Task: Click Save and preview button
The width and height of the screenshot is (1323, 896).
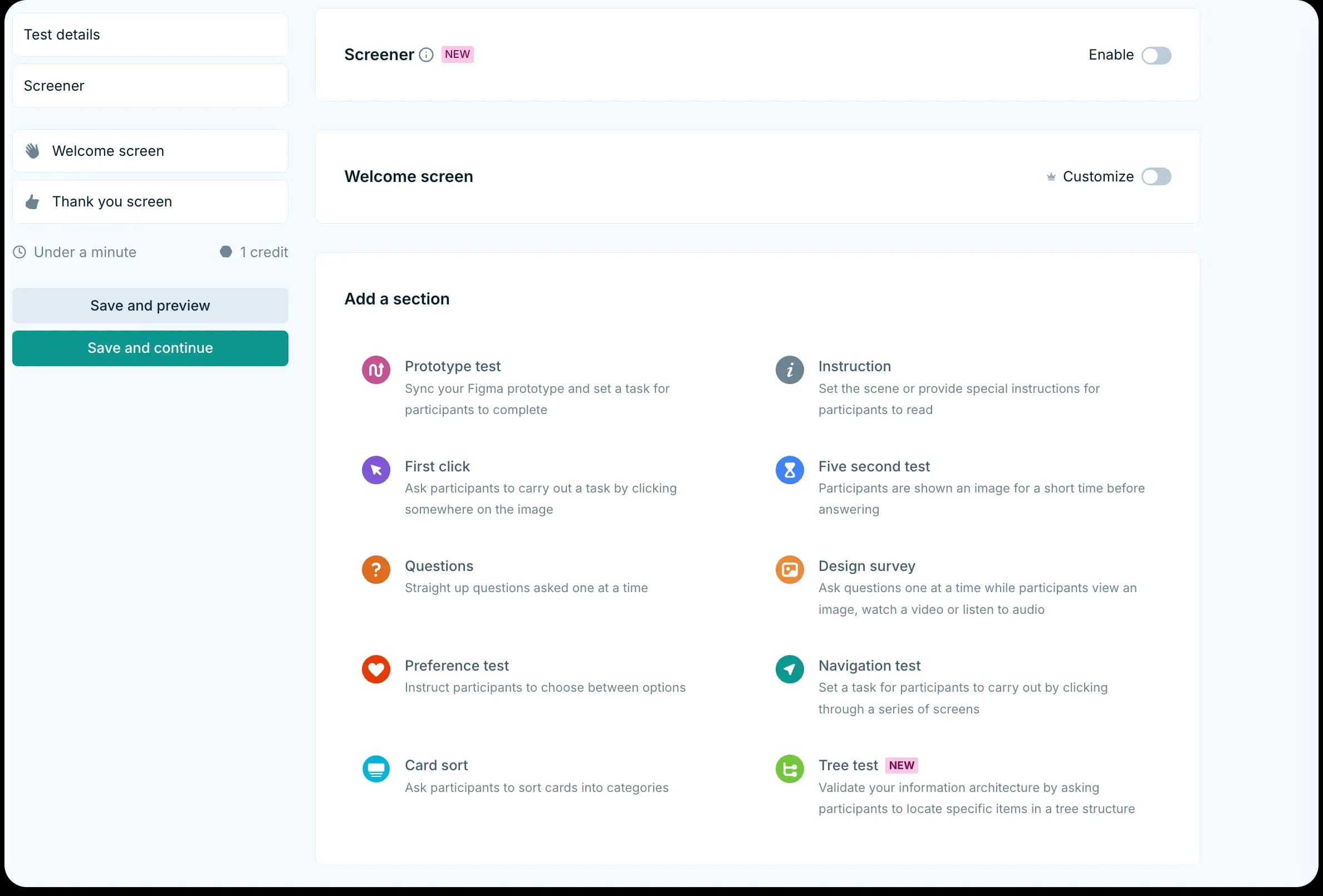Action: coord(150,306)
